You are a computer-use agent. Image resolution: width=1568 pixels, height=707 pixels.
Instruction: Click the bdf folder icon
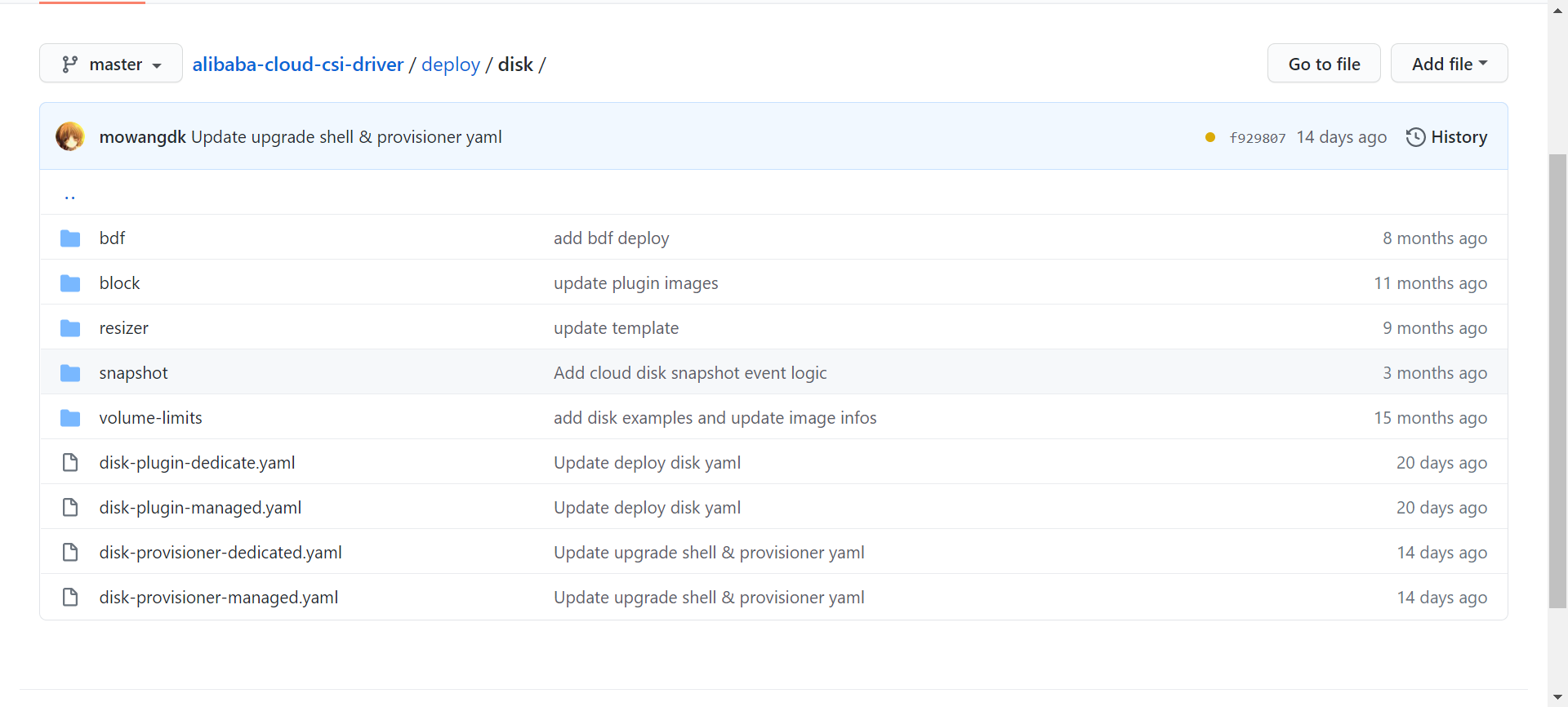pyautogui.click(x=70, y=238)
